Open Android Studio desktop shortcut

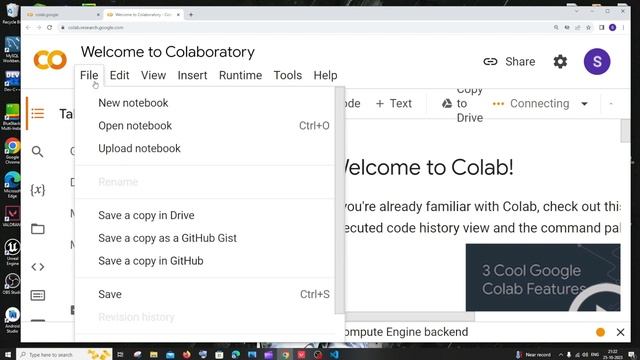coord(12,320)
